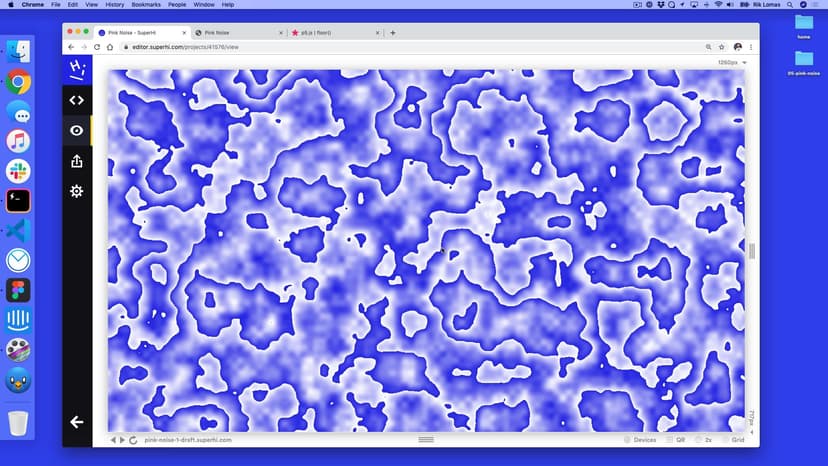The height and width of the screenshot is (466, 828).
Task: Click the back arrow at sidebar bottom
Action: tap(76, 422)
